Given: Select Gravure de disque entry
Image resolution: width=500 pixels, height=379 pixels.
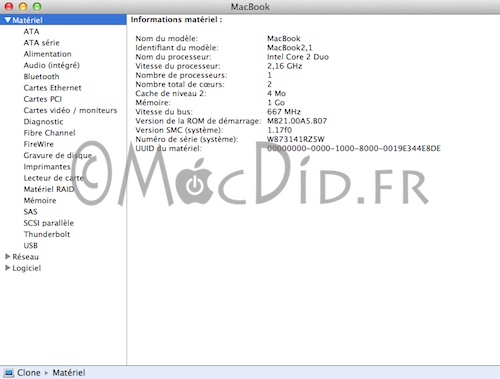Looking at the screenshot, I should [x=58, y=155].
